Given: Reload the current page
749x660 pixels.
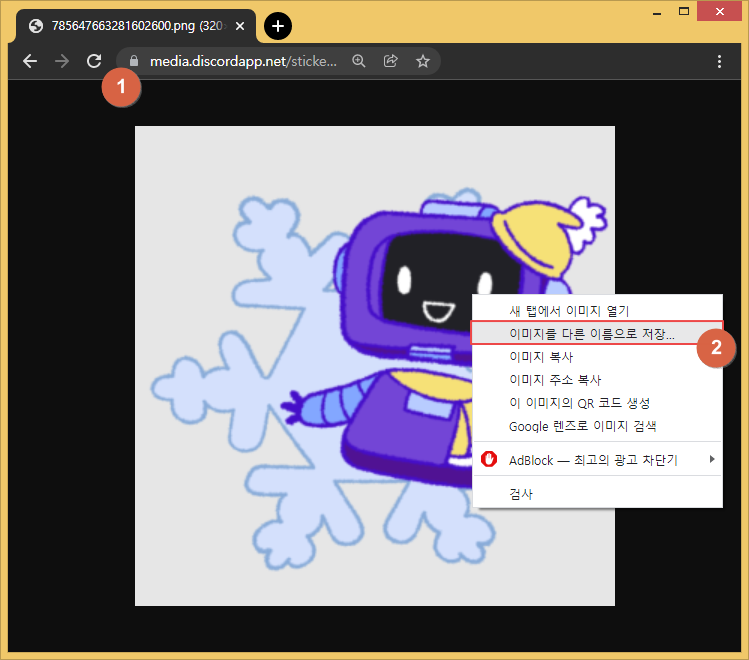Looking at the screenshot, I should (94, 61).
